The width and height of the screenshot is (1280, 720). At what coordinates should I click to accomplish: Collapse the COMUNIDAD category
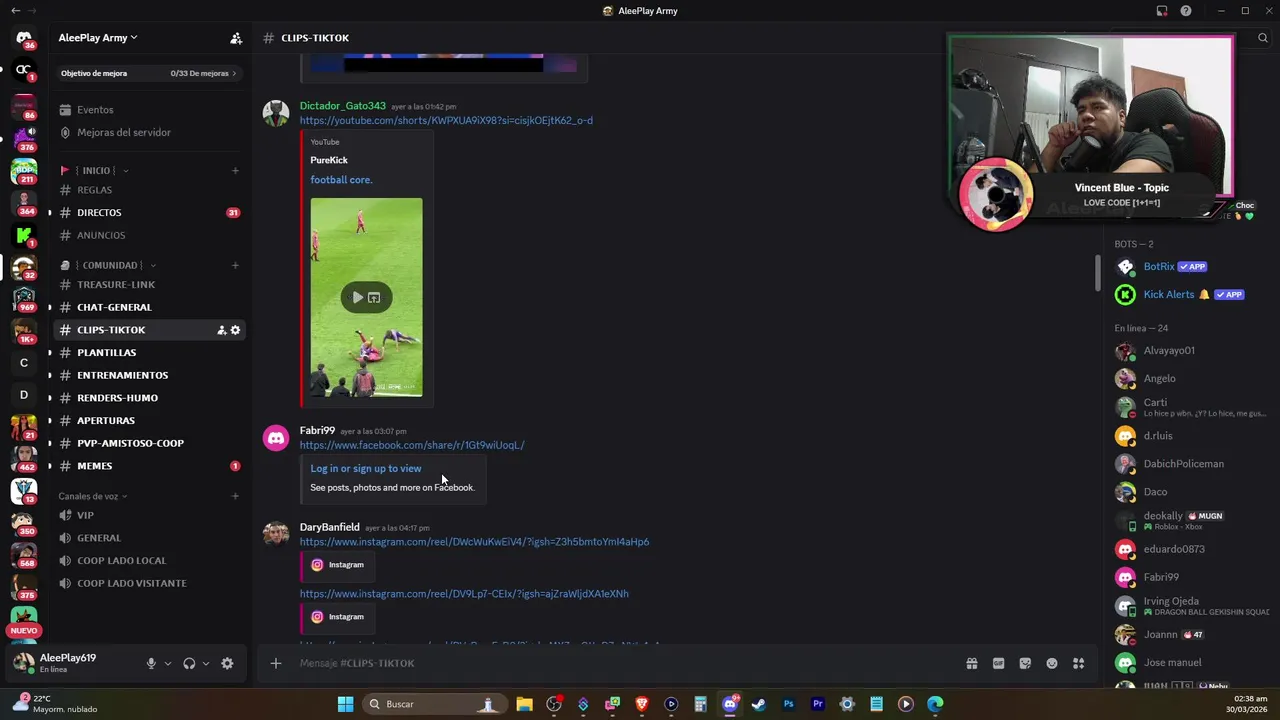[x=108, y=265]
